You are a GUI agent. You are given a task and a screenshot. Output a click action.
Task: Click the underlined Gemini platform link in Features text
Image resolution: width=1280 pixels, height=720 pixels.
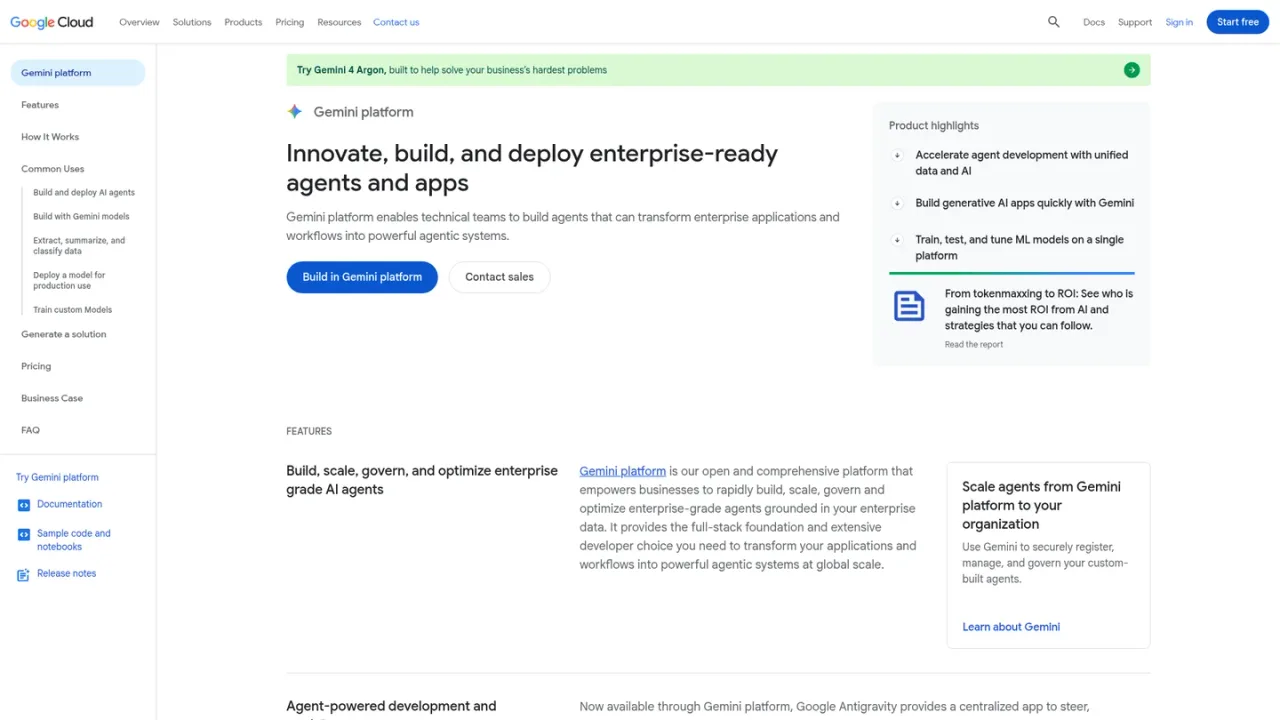point(622,471)
